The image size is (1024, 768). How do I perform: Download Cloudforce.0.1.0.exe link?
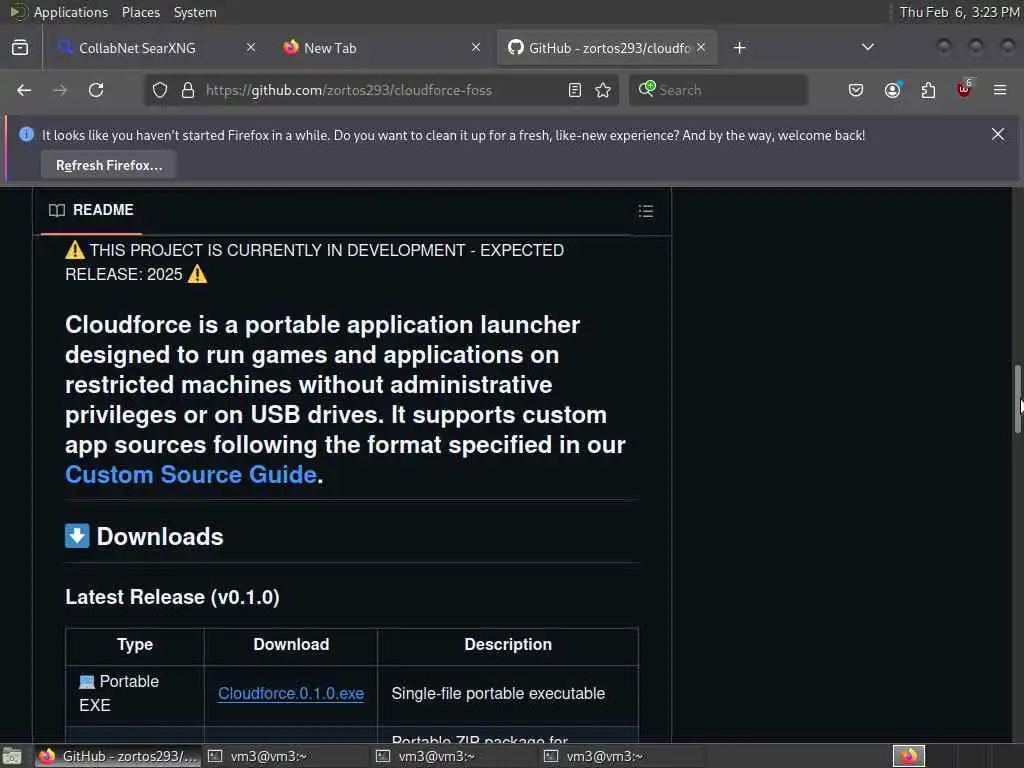291,694
